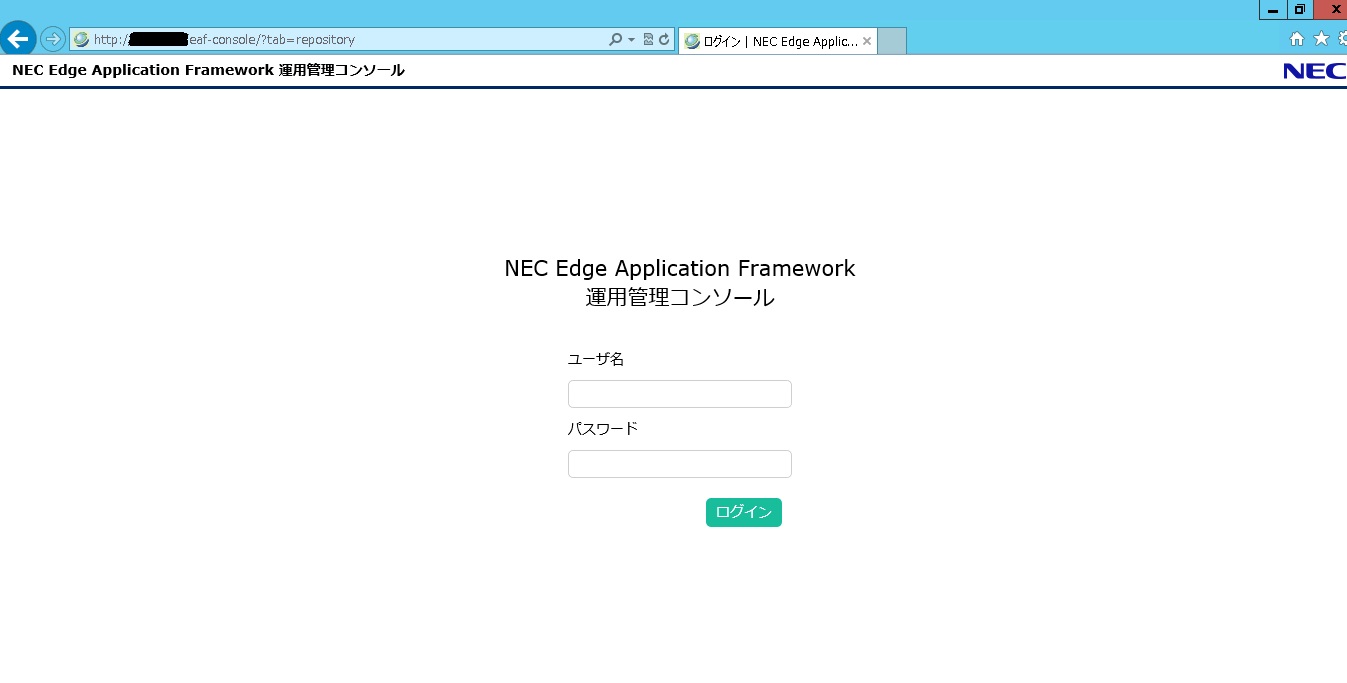Expand the address bar autocomplete dropdown arrow
The height and width of the screenshot is (683, 1347).
(631, 40)
